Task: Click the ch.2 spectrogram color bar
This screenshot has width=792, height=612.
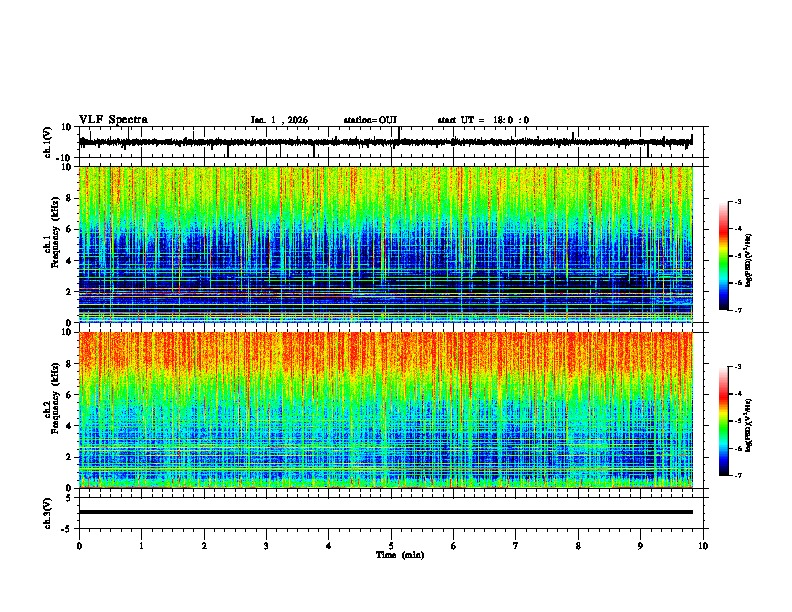Action: (x=724, y=421)
